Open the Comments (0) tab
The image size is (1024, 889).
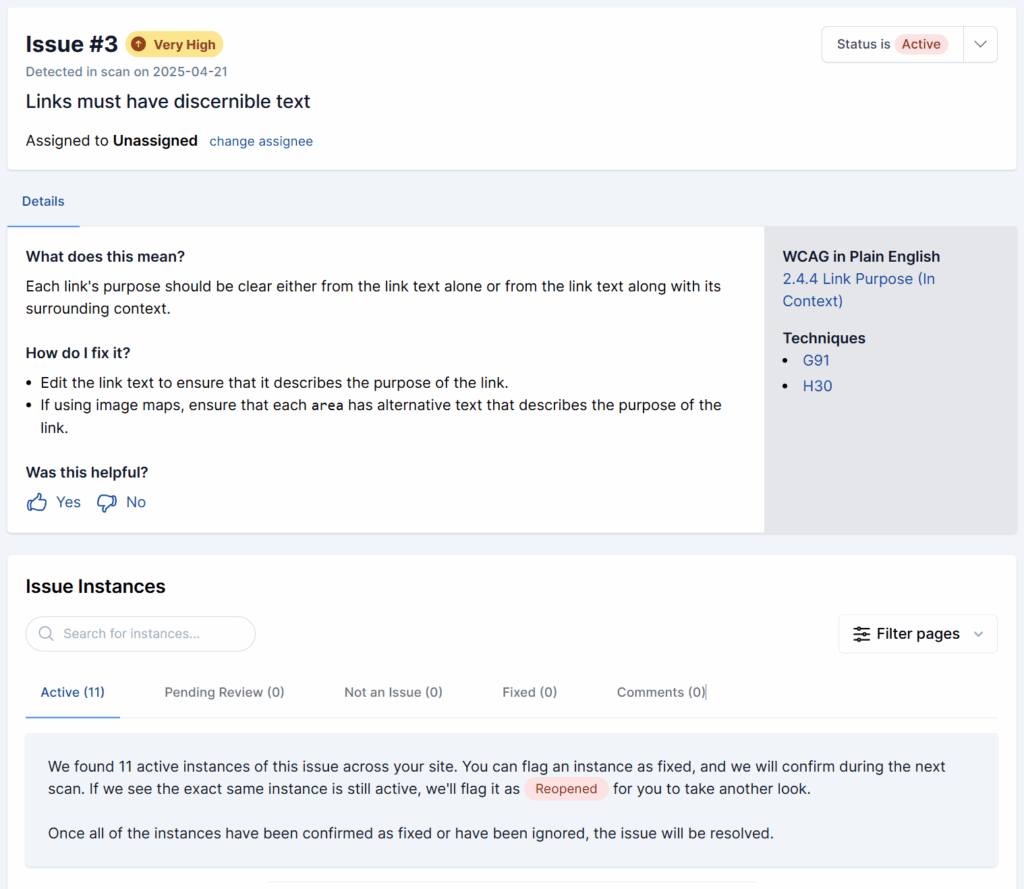[661, 692]
